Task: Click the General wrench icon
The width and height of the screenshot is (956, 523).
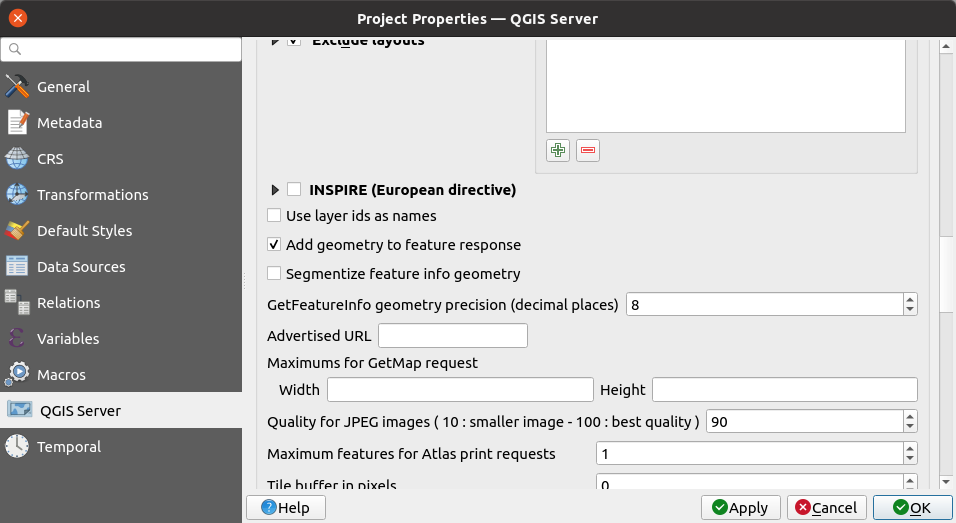Action: 17,87
